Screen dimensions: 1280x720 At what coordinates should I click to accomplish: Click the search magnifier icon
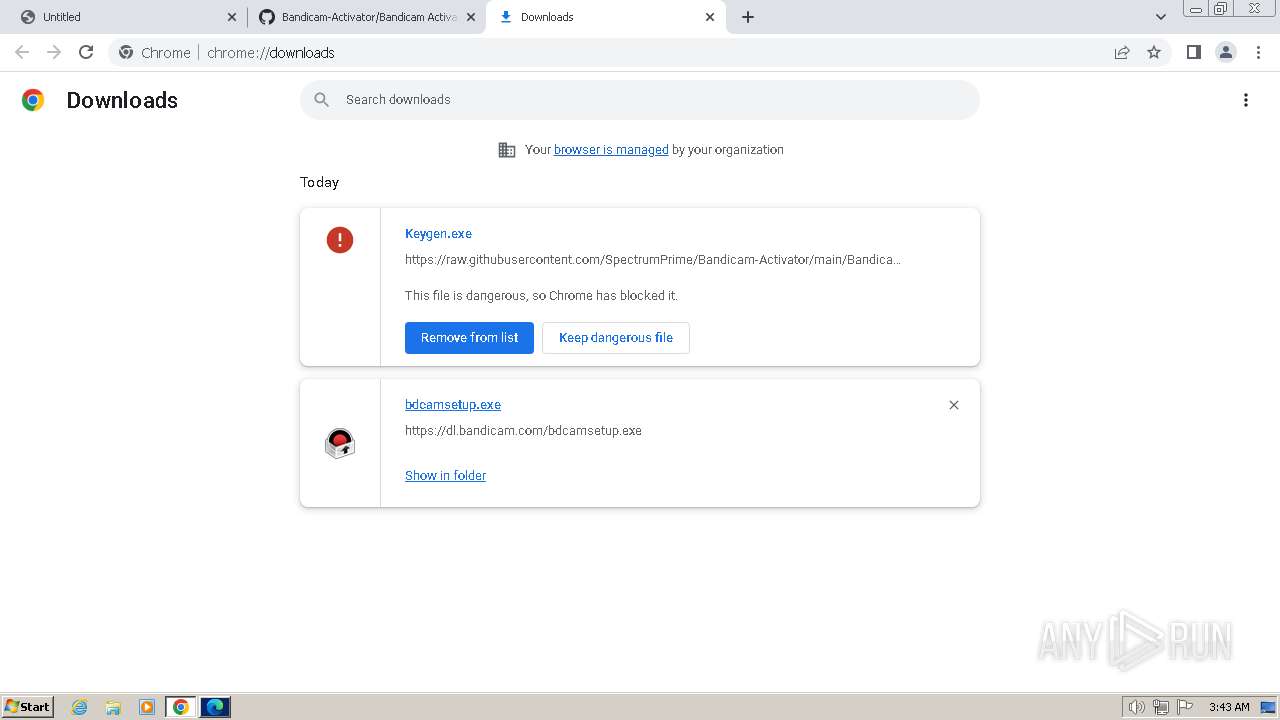point(321,100)
